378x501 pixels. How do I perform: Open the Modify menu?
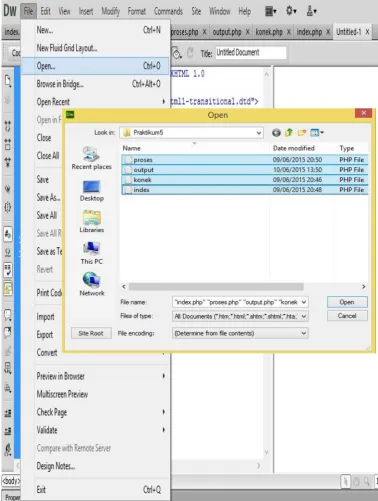coord(110,11)
